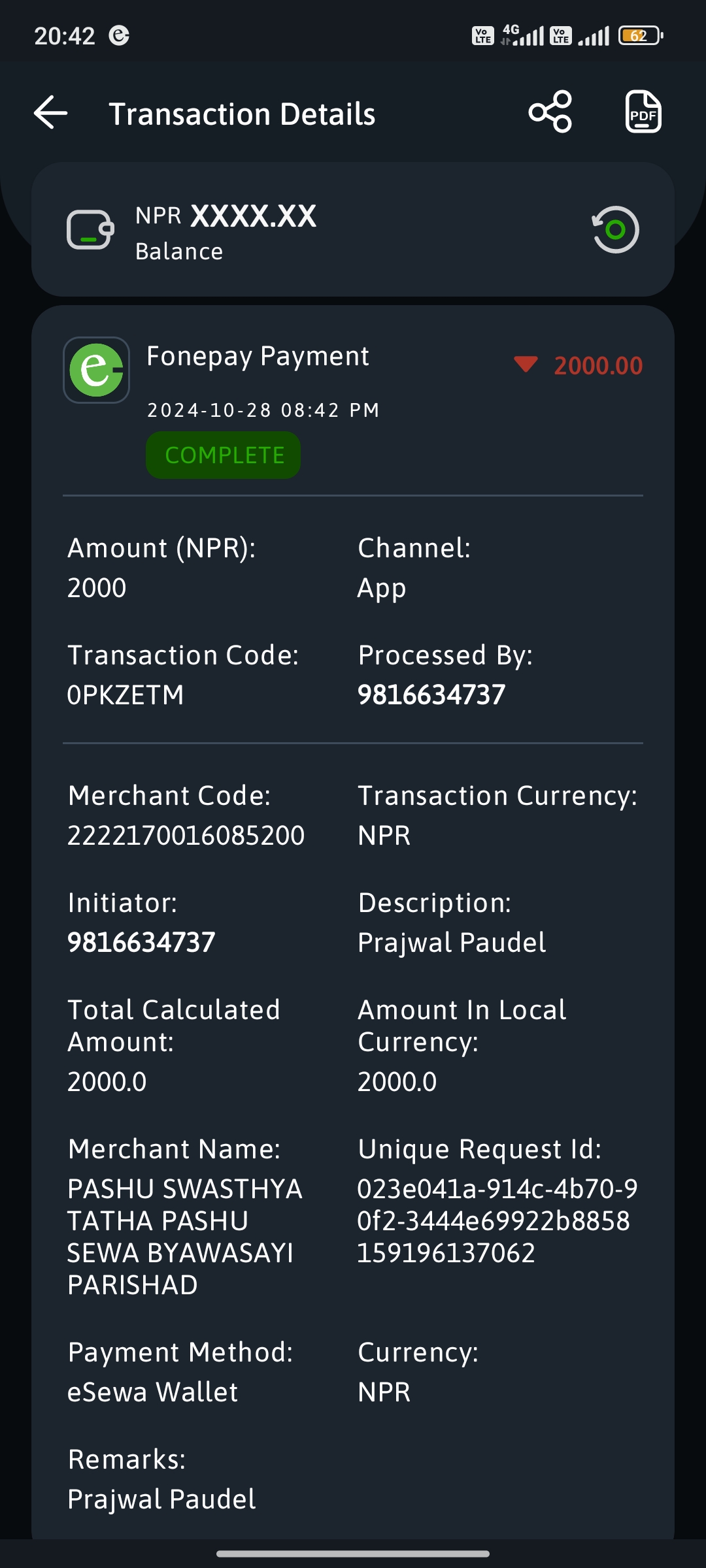Tap the back arrow icon
The width and height of the screenshot is (706, 1568).
[51, 112]
